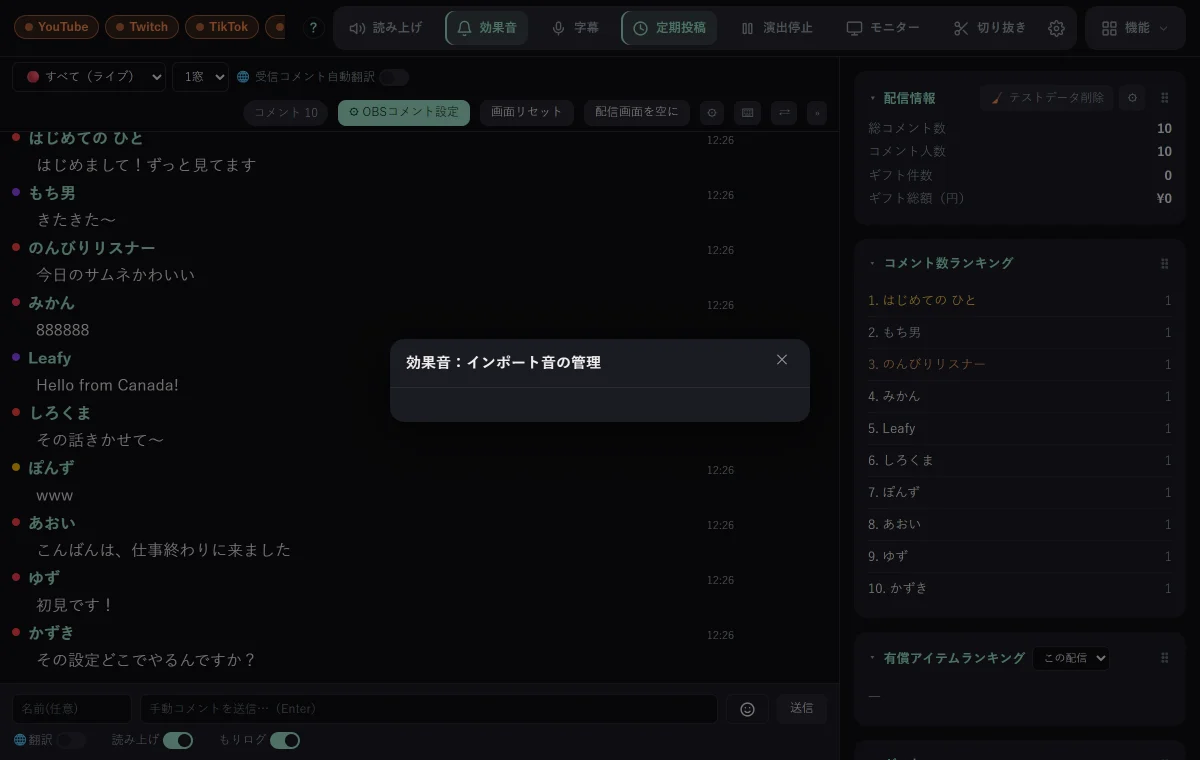The height and width of the screenshot is (760, 1200).
Task: Open the emoji smiley picker button
Action: (747, 709)
